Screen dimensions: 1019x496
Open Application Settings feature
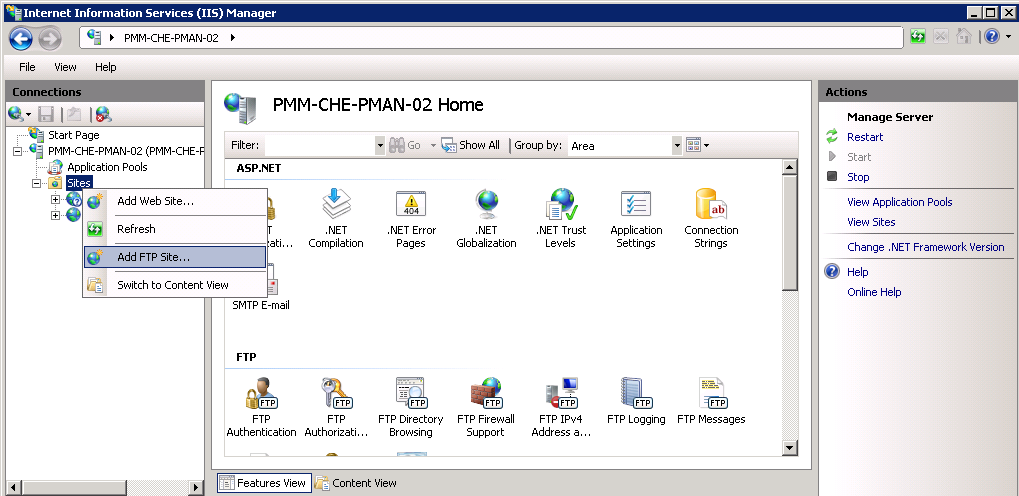point(636,218)
